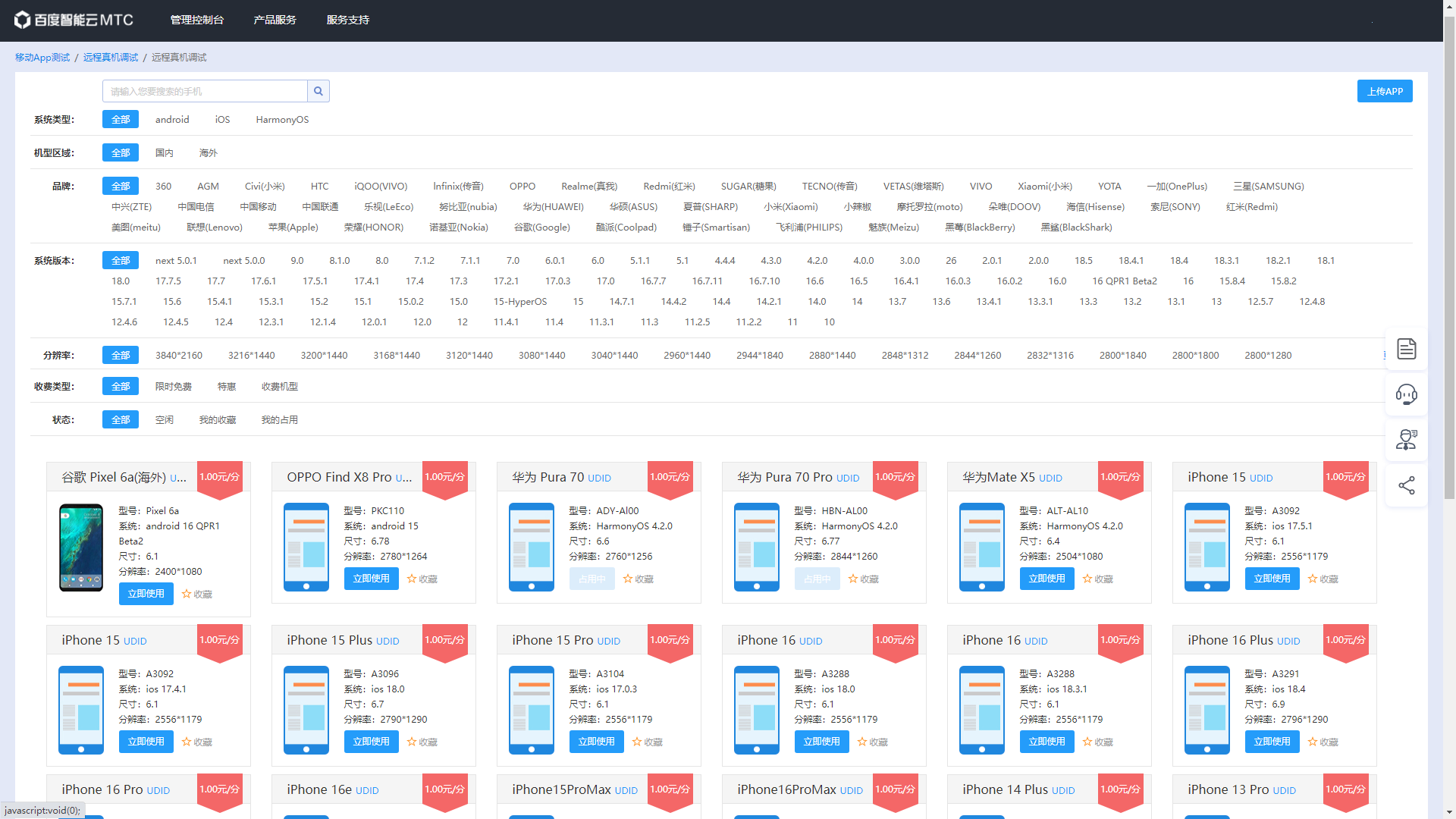
Task: Open the document icon in right sidebar
Action: (x=1406, y=349)
